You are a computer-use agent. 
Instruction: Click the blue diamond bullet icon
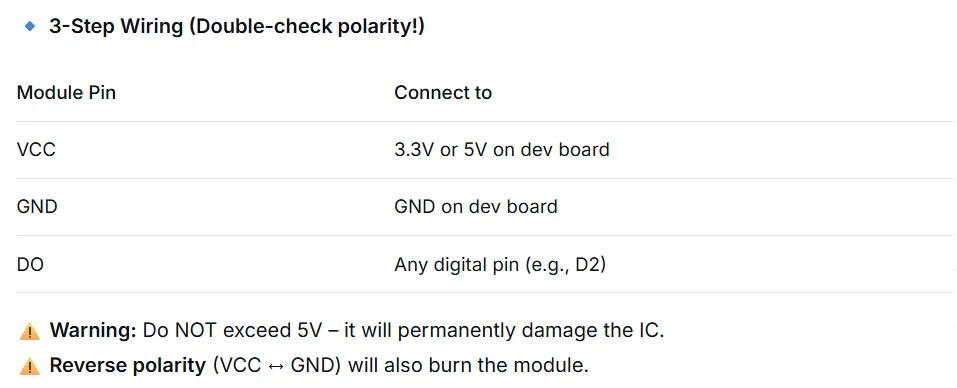(x=30, y=26)
